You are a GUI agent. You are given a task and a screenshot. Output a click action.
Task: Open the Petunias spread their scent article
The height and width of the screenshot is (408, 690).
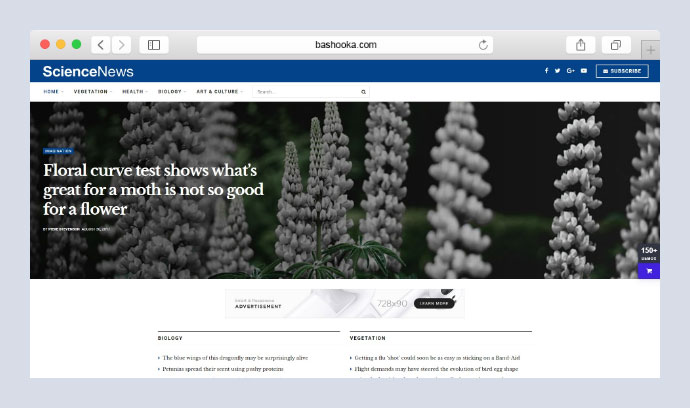pyautogui.click(x=223, y=369)
